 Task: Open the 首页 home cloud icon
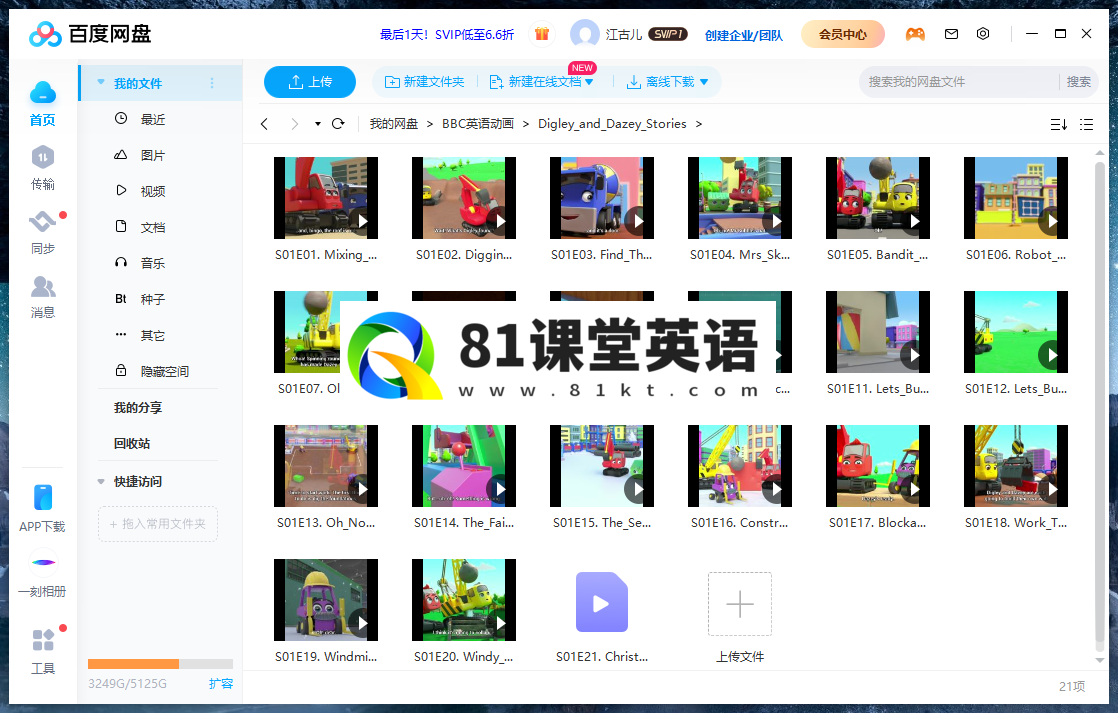click(x=43, y=93)
